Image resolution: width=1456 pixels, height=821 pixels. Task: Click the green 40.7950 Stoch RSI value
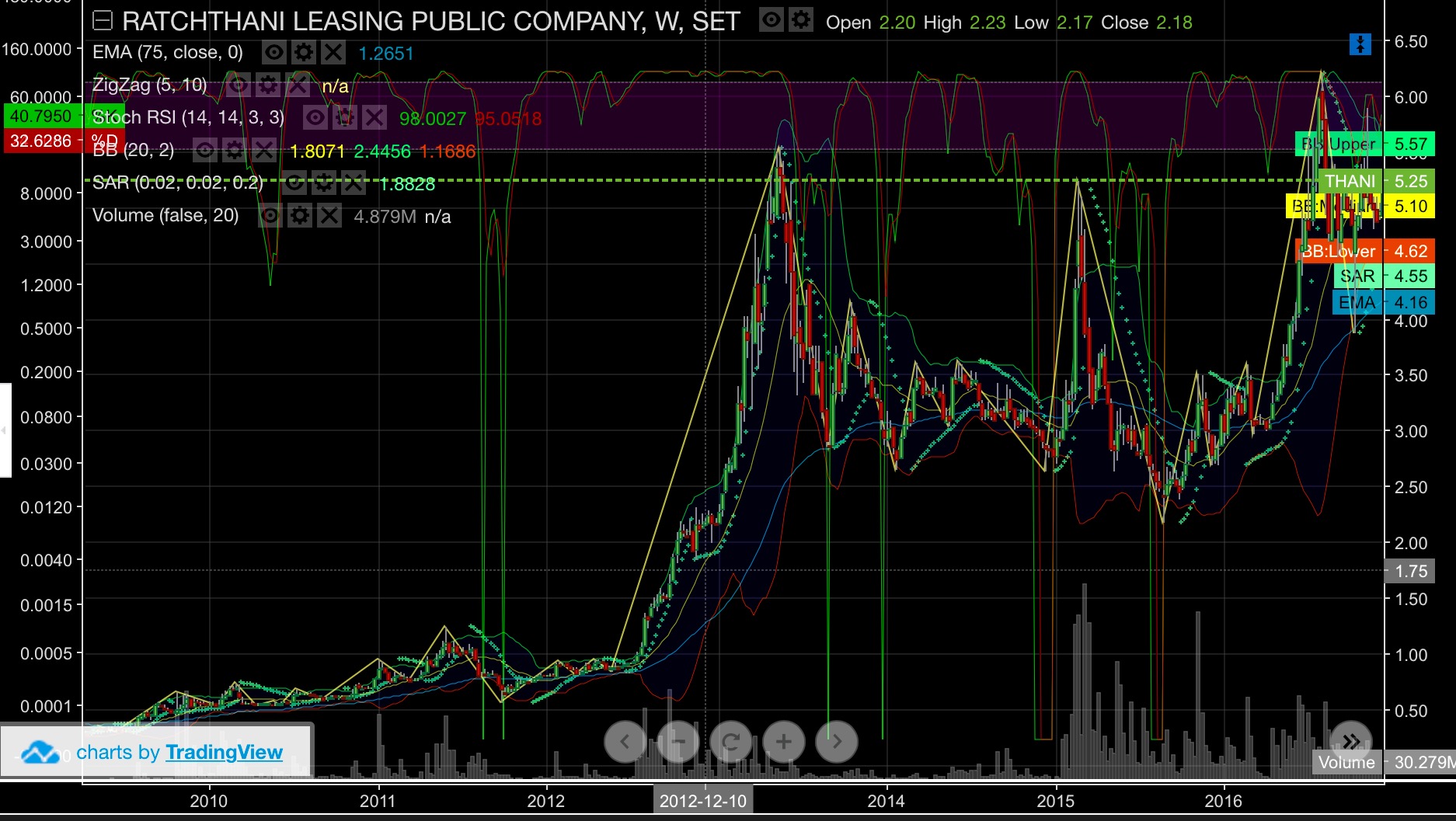coord(40,116)
